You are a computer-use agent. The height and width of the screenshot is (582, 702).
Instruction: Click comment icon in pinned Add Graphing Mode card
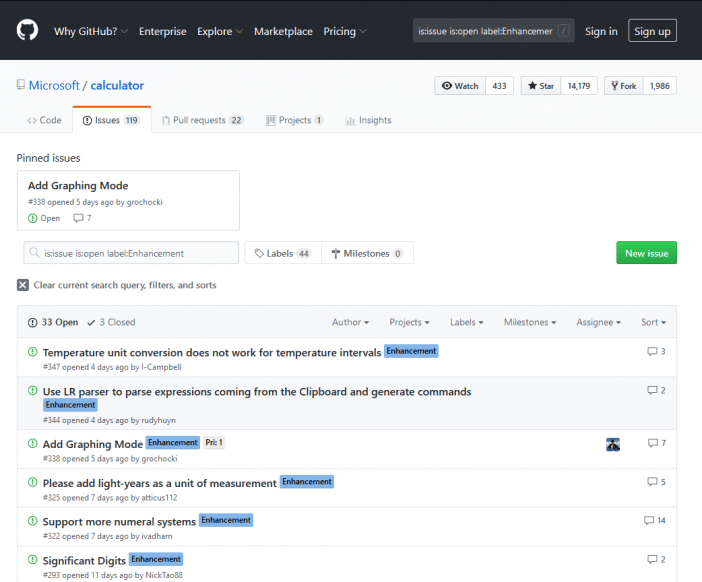(x=78, y=218)
